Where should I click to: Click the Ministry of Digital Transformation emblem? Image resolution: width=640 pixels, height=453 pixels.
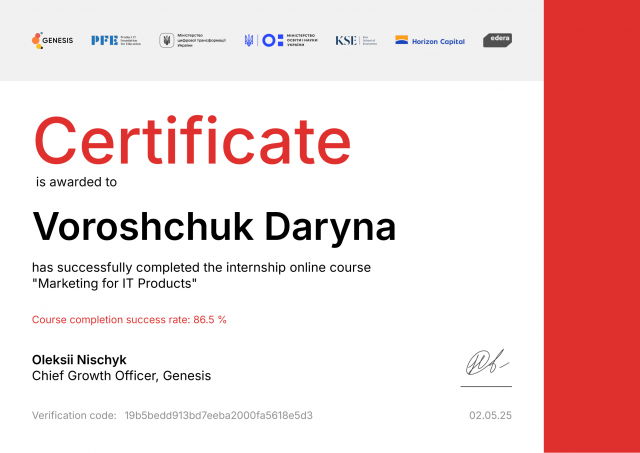click(x=166, y=40)
